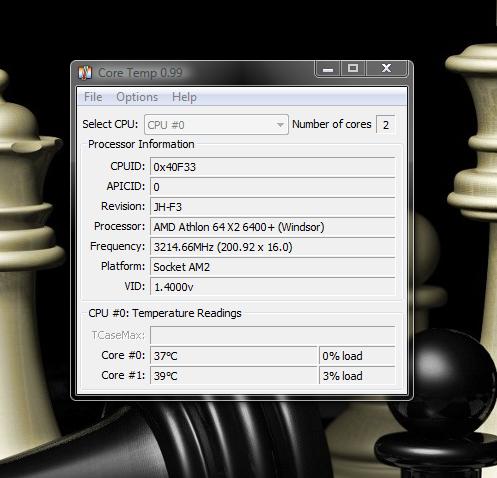This screenshot has width=497, height=478.
Task: Minimize the Core Temp window
Action: (328, 69)
